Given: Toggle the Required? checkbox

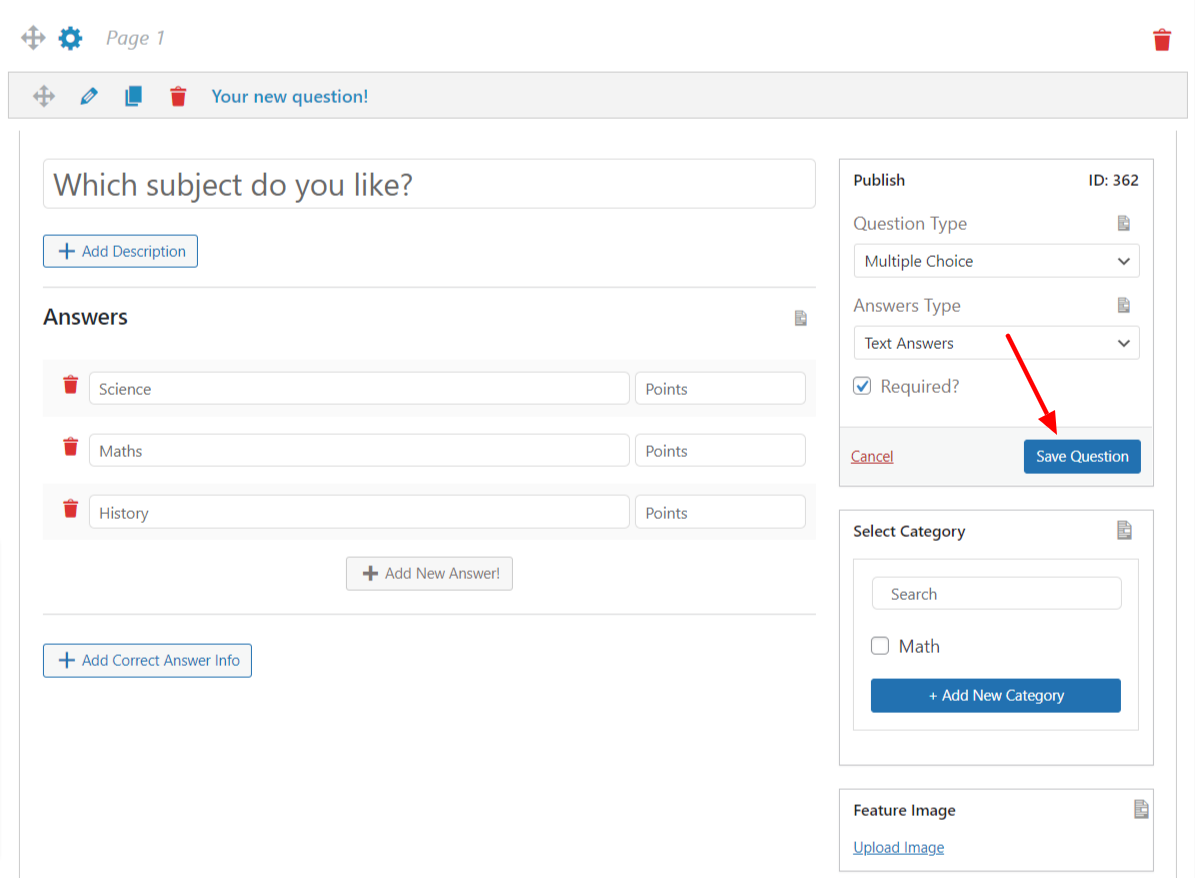Looking at the screenshot, I should [862, 386].
